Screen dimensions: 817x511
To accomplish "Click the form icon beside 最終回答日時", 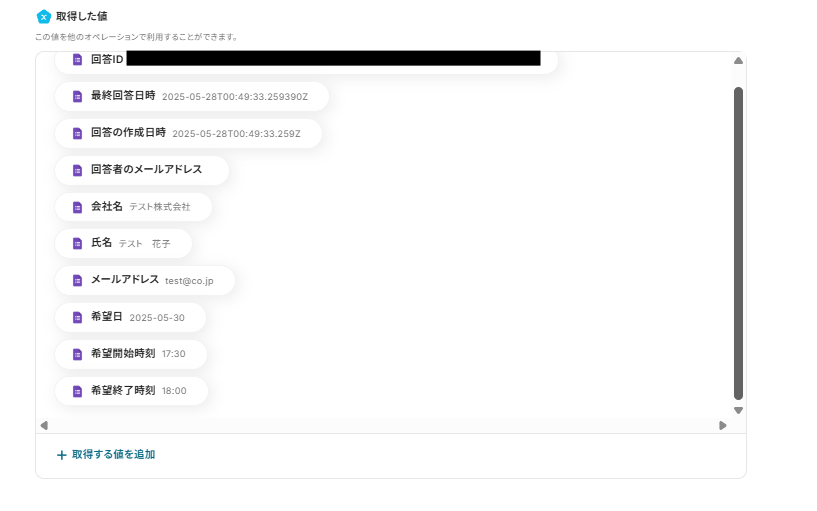I will 77,96.
